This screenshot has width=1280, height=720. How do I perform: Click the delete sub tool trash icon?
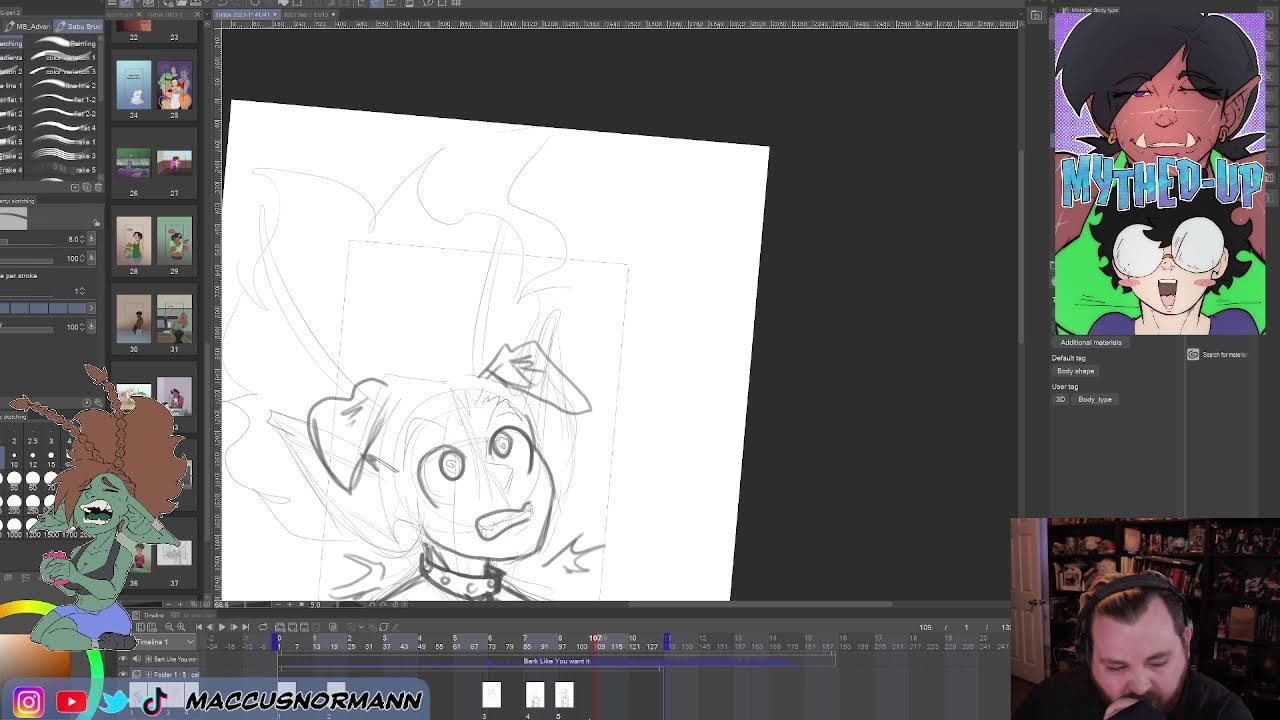tap(97, 187)
